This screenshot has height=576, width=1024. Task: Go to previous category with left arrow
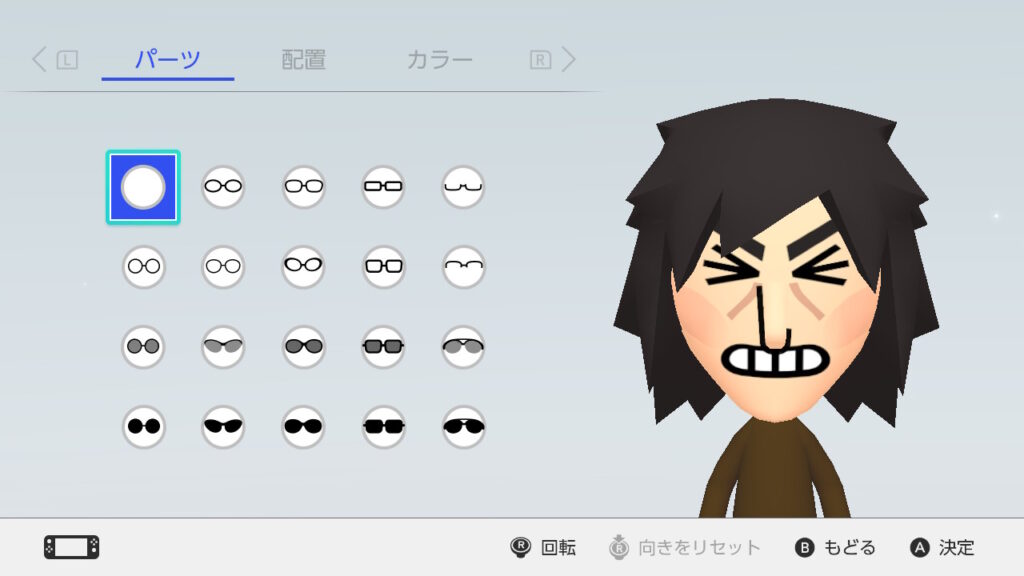(x=40, y=59)
